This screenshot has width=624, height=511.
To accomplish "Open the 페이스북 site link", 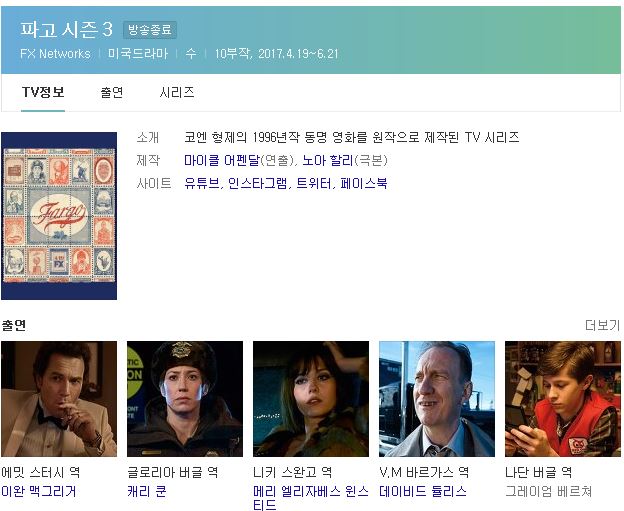I will click(364, 183).
